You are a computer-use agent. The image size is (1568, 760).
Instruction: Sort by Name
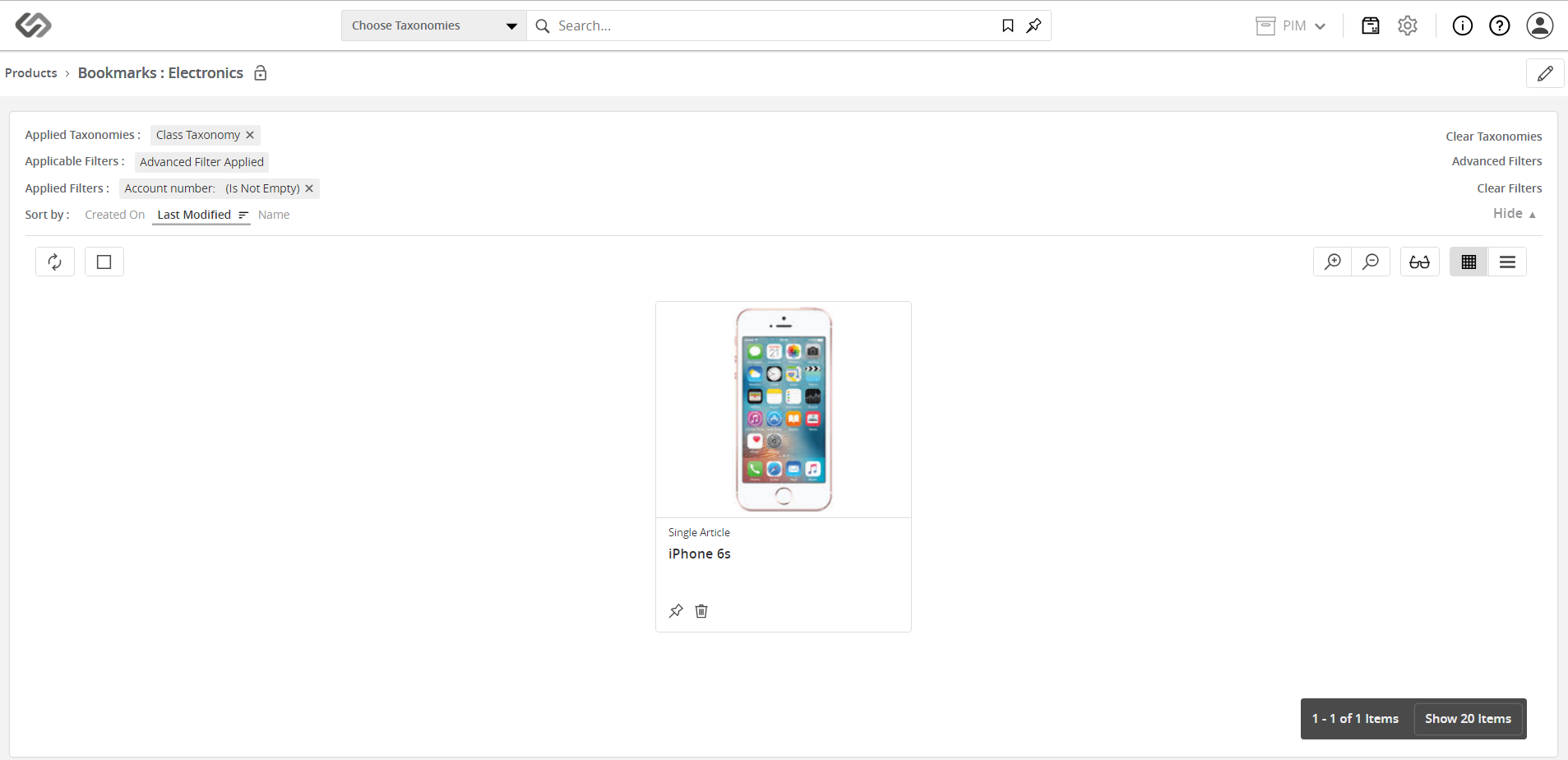pos(274,215)
